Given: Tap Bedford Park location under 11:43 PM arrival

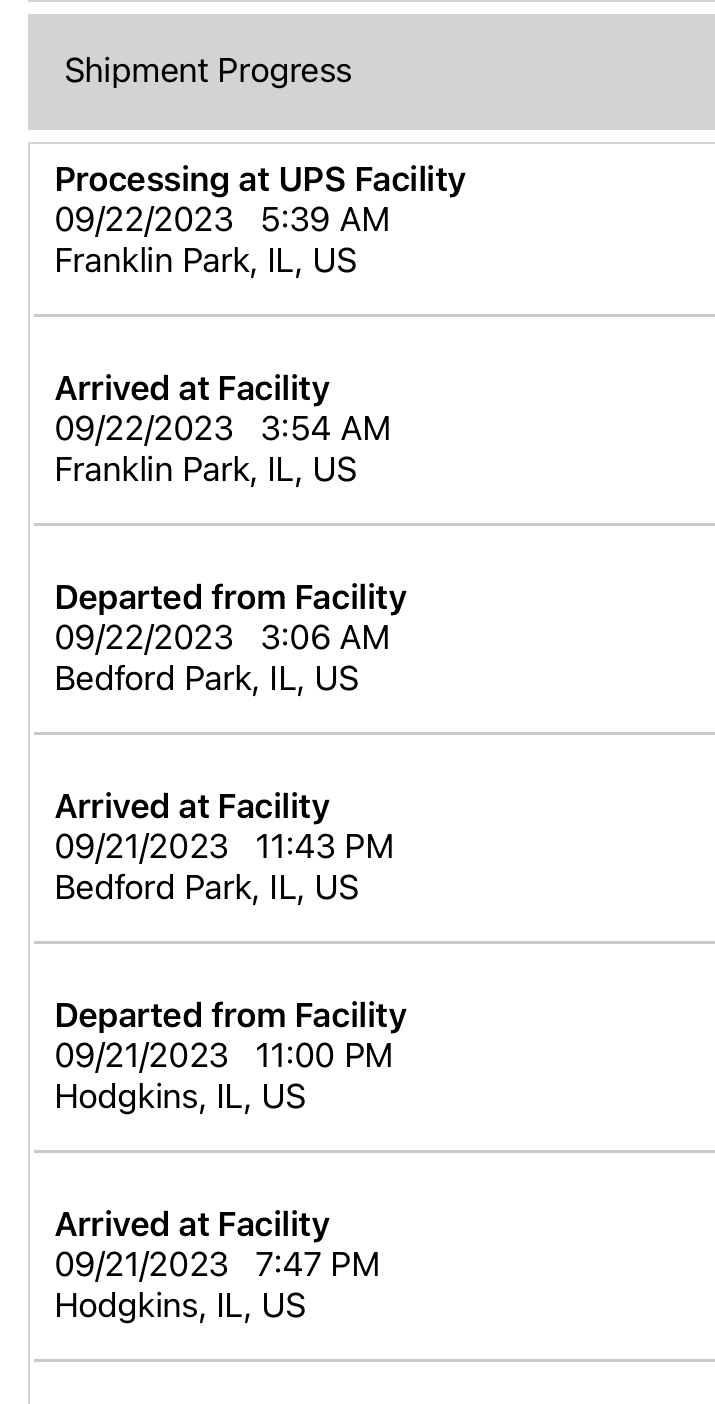Looking at the screenshot, I should coord(206,888).
